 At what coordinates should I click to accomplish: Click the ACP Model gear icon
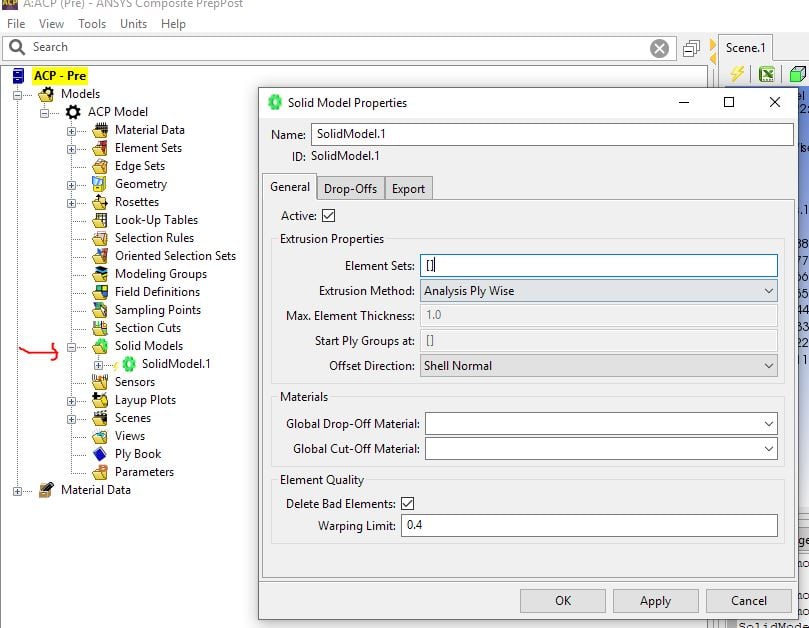tap(73, 112)
